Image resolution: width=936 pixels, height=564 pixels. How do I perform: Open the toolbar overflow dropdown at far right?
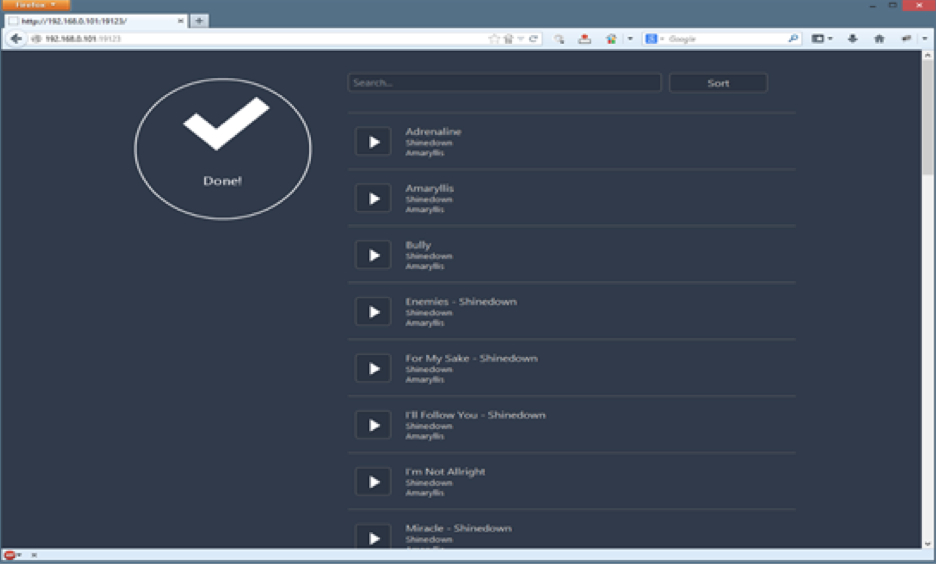pyautogui.click(x=925, y=39)
